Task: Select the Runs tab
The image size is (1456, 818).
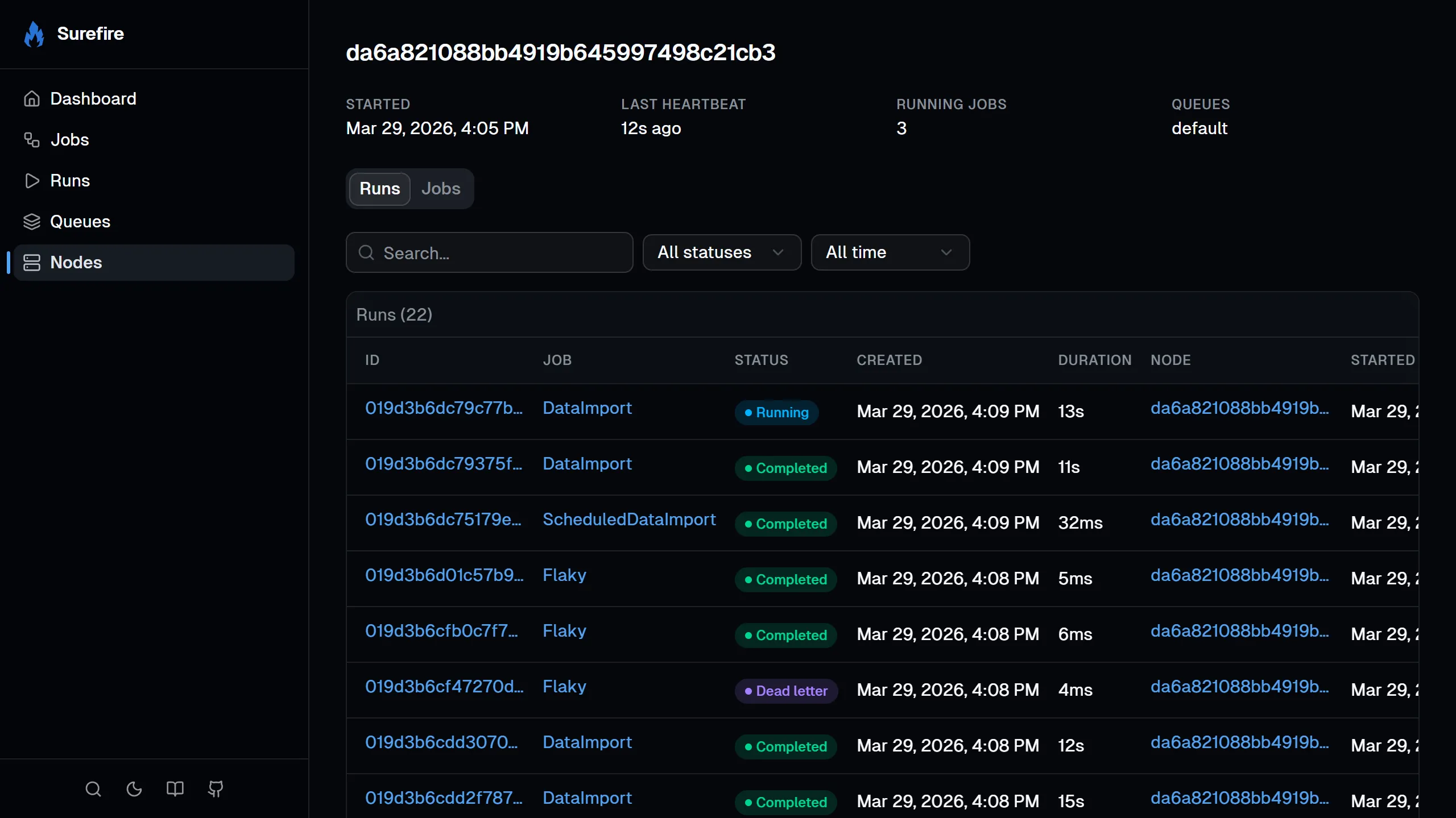Action: click(379, 189)
